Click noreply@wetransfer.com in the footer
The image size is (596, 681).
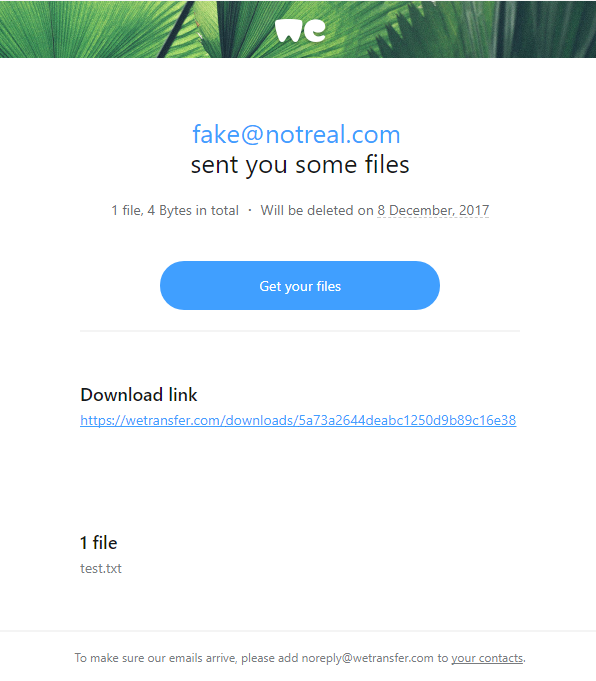368,658
